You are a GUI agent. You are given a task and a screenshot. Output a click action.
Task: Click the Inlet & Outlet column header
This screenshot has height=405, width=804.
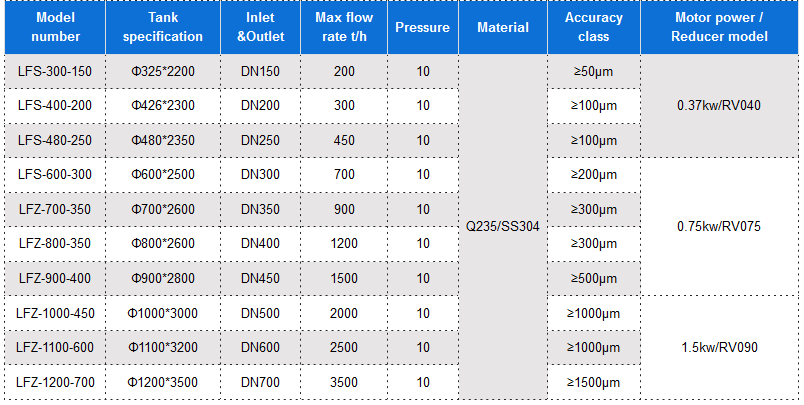click(x=260, y=27)
